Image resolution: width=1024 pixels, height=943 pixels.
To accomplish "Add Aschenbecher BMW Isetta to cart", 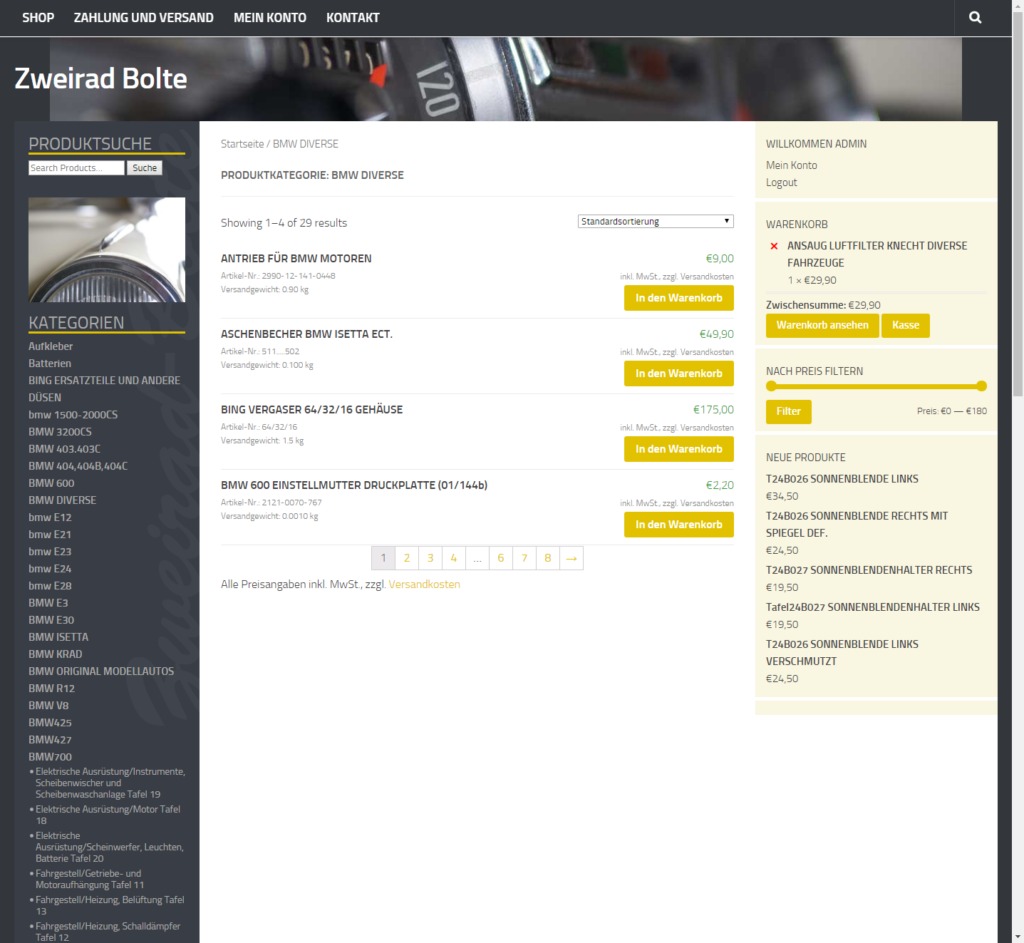I will 679,374.
